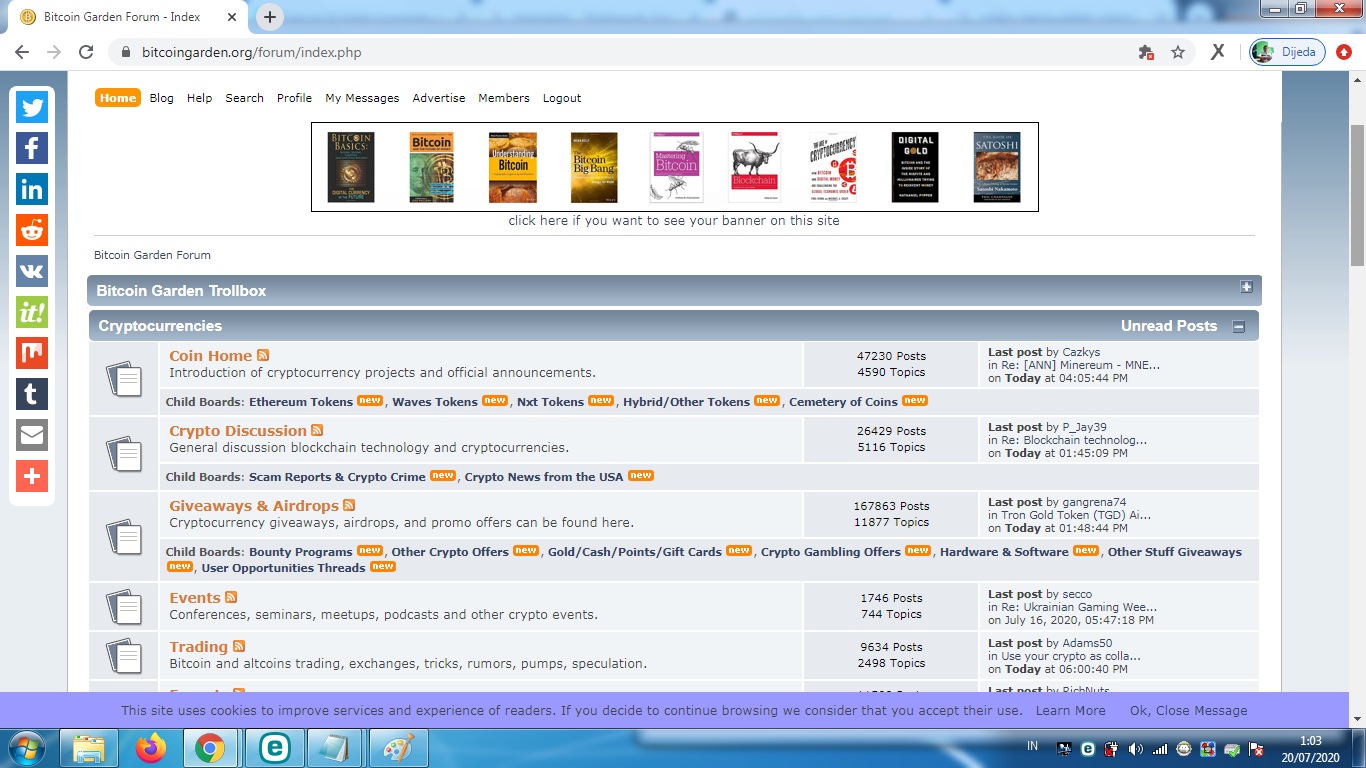Open Paint from the taskbar
Image resolution: width=1366 pixels, height=768 pixels.
400,748
